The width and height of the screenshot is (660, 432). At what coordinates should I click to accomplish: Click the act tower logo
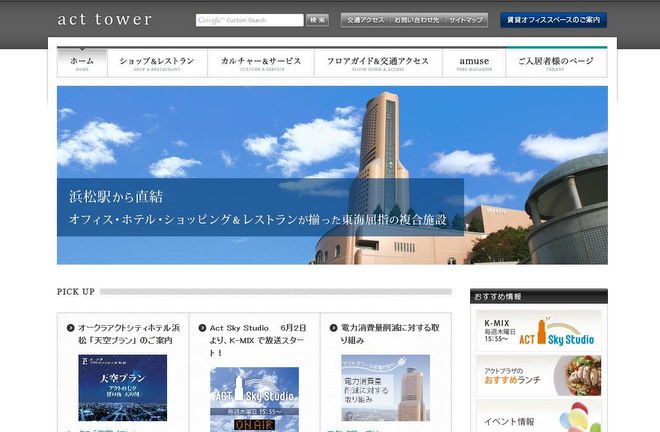click(x=104, y=19)
